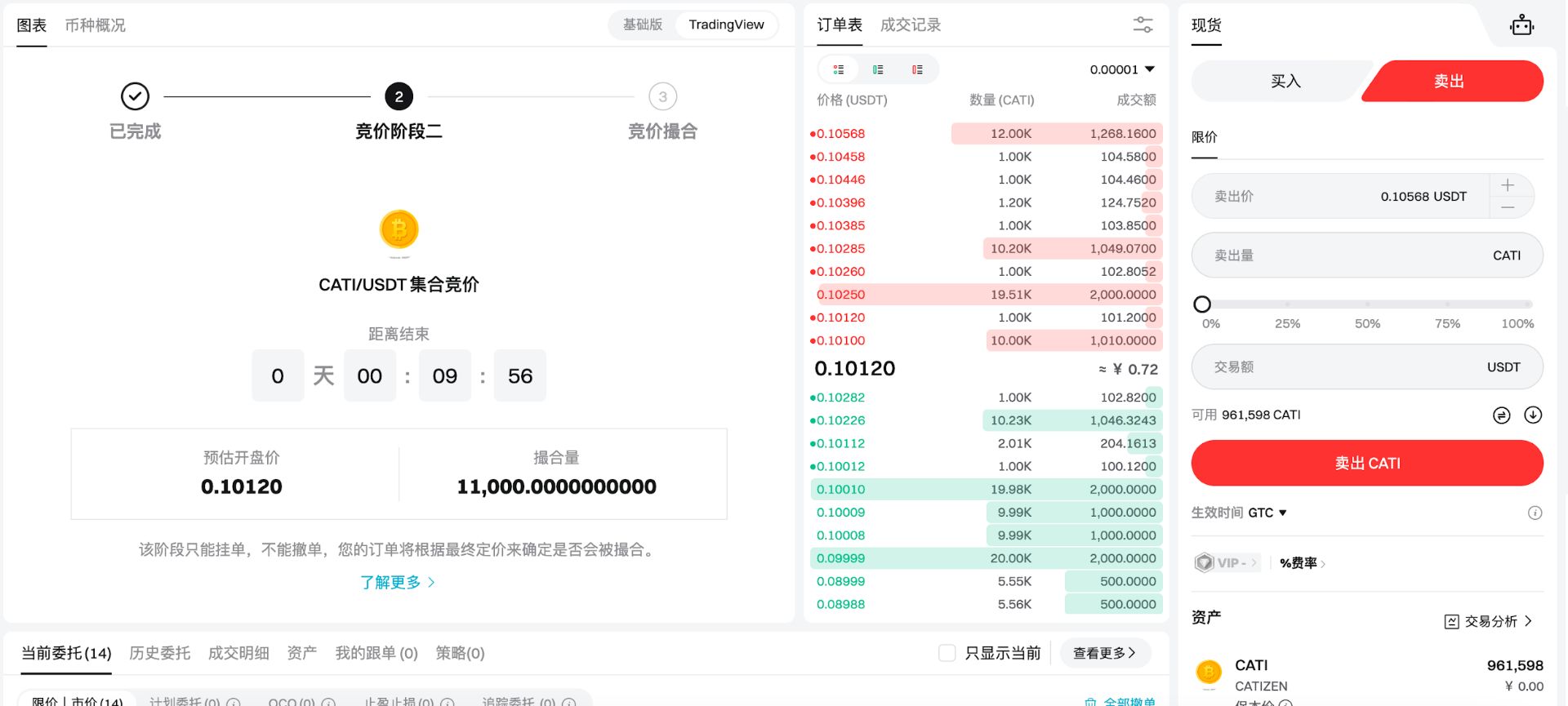1568x706 pixels.
Task: Open the 策略(0) strategy tab
Action: click(x=460, y=653)
